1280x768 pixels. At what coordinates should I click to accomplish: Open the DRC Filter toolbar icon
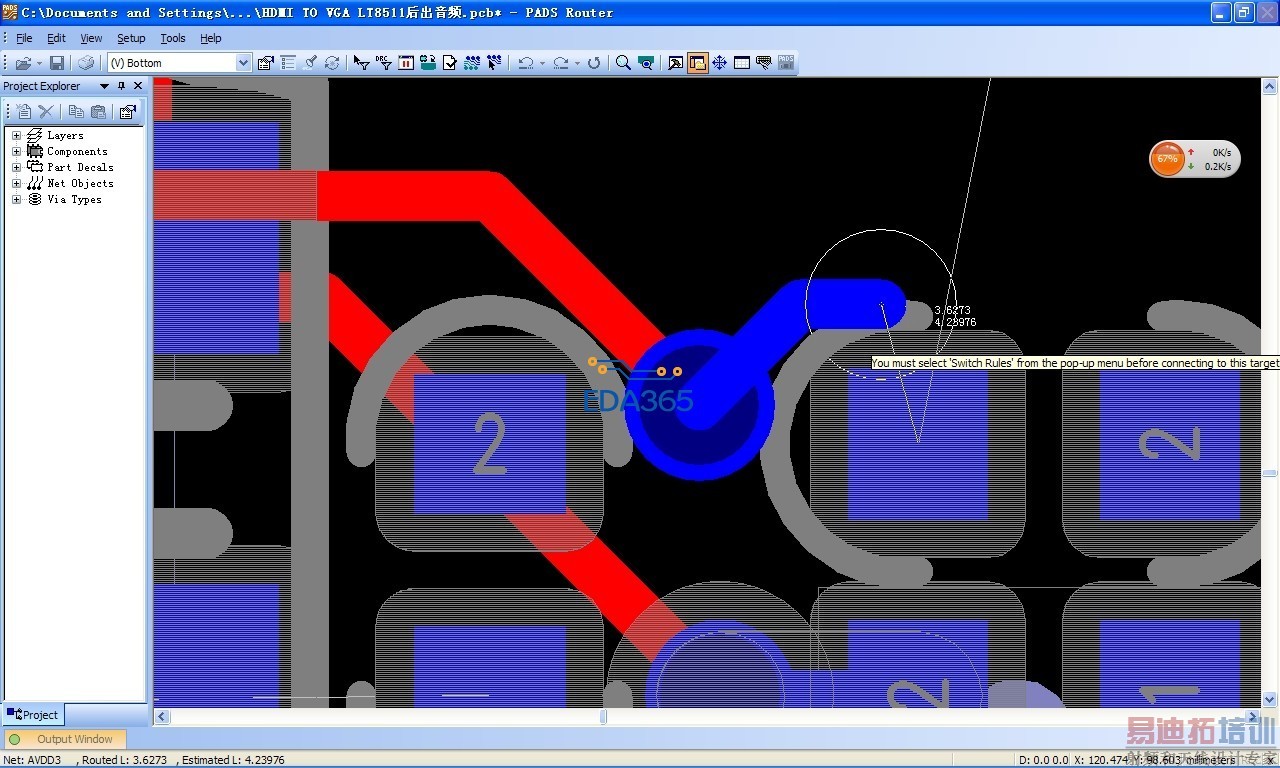click(x=384, y=63)
